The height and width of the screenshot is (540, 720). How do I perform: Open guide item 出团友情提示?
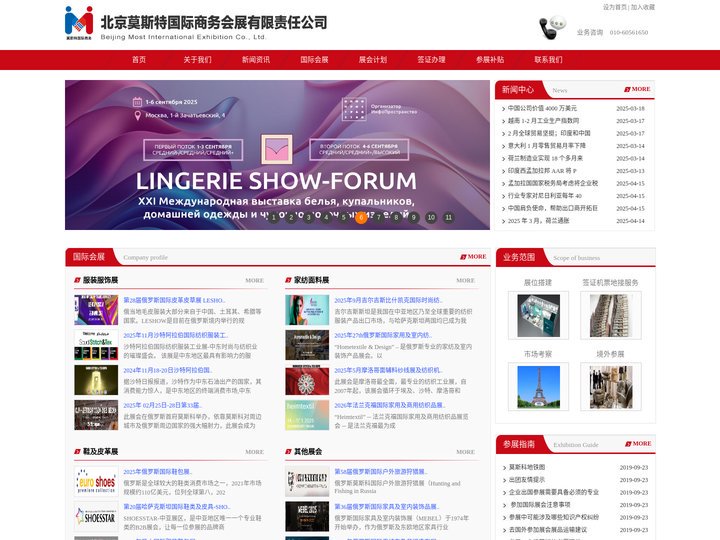tap(527, 480)
